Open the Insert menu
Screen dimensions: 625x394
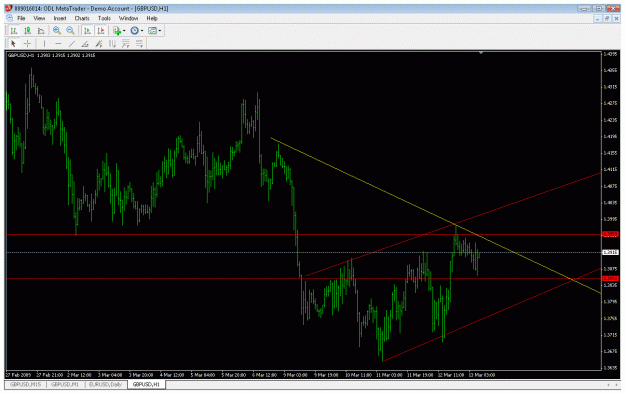tap(60, 18)
